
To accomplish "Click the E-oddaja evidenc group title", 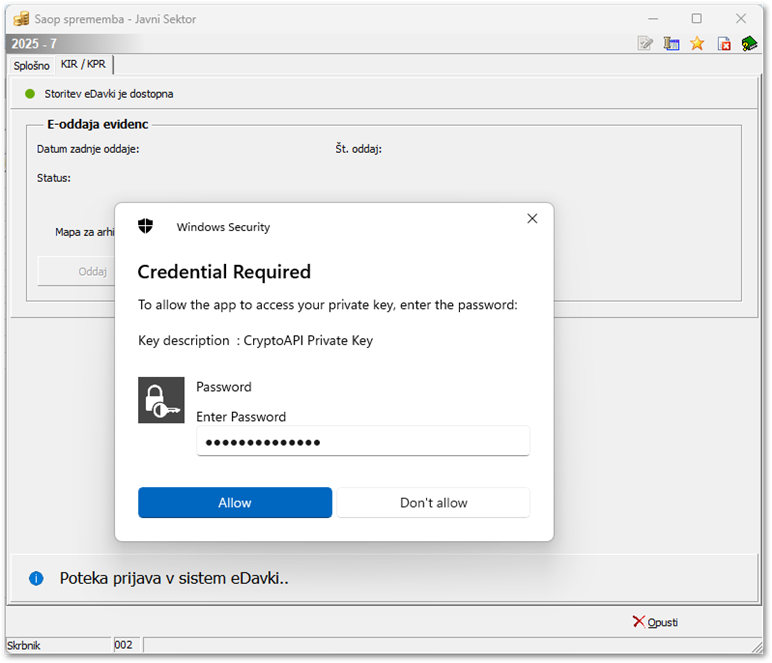I will click(x=97, y=124).
